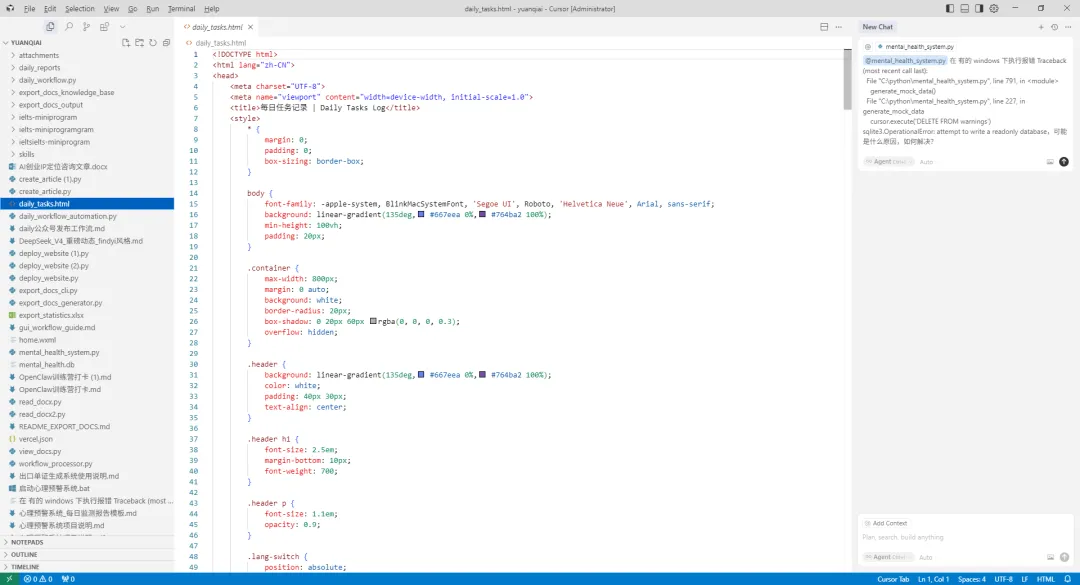Show chat history clock icon

click(1054, 27)
